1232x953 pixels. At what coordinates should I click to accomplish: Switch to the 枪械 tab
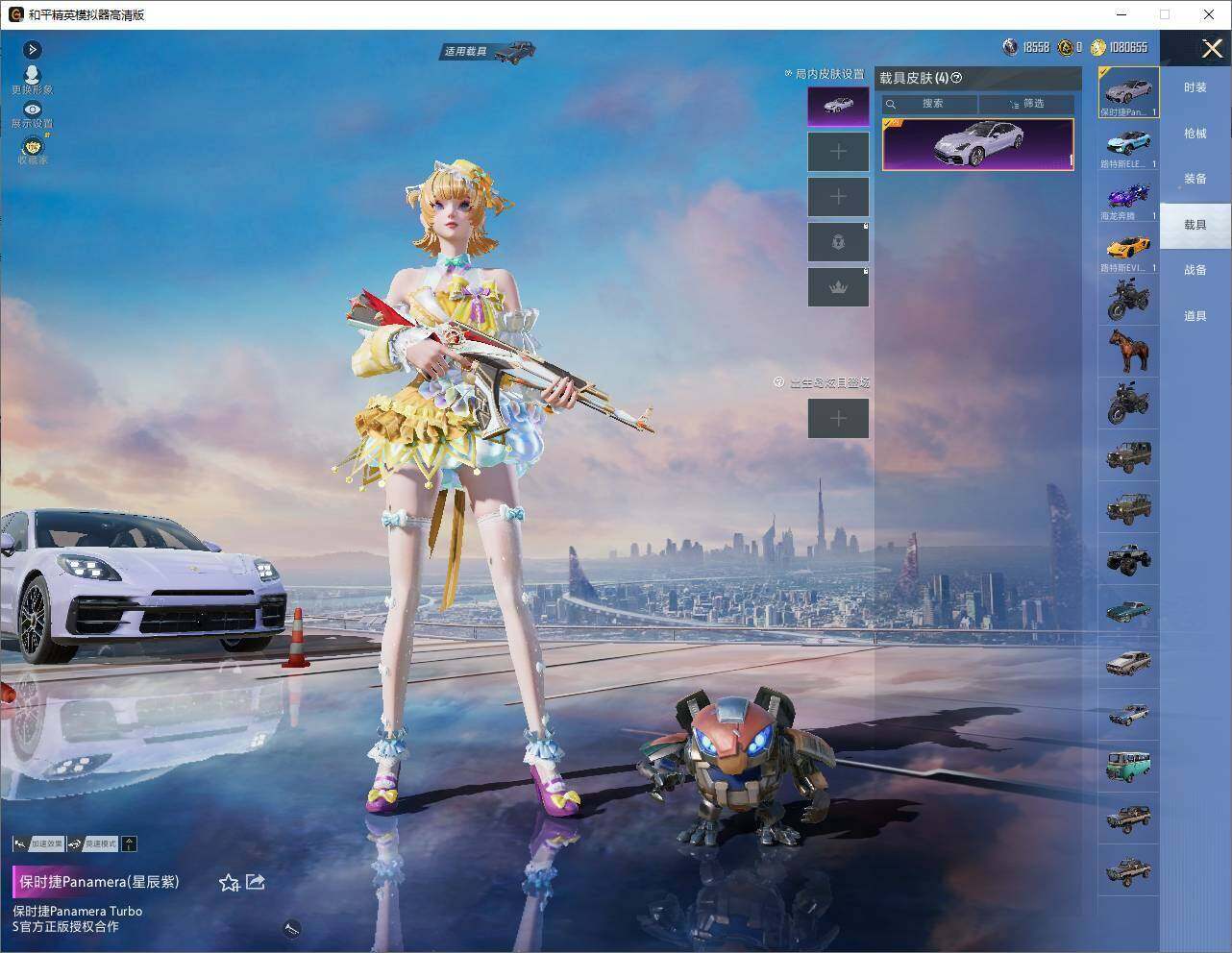(1195, 134)
